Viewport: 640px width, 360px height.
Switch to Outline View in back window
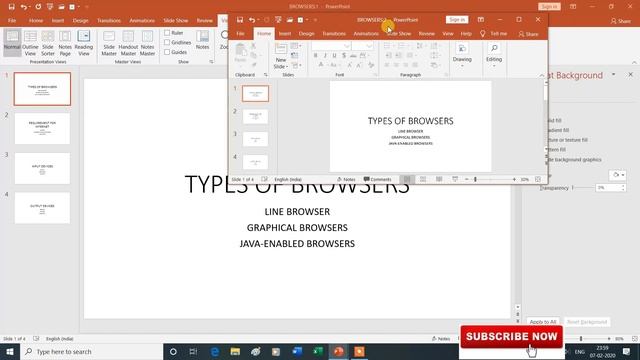tap(30, 43)
